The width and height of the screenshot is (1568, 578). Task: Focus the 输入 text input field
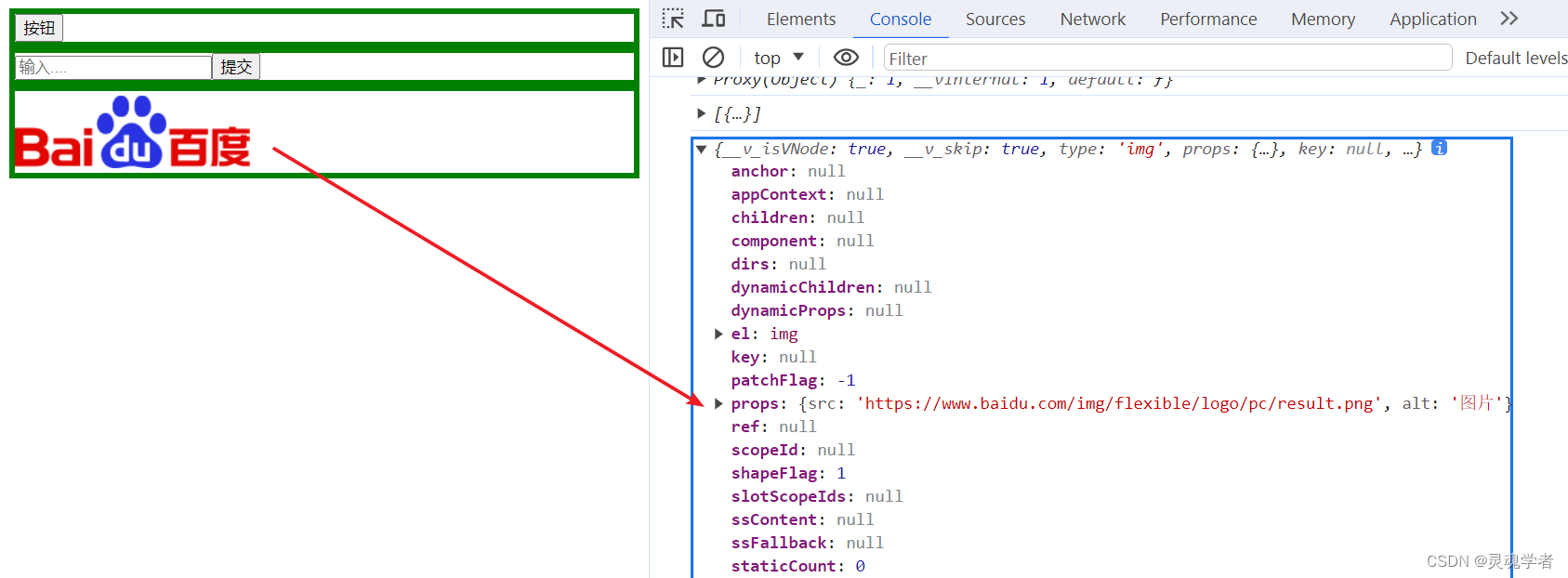point(113,67)
